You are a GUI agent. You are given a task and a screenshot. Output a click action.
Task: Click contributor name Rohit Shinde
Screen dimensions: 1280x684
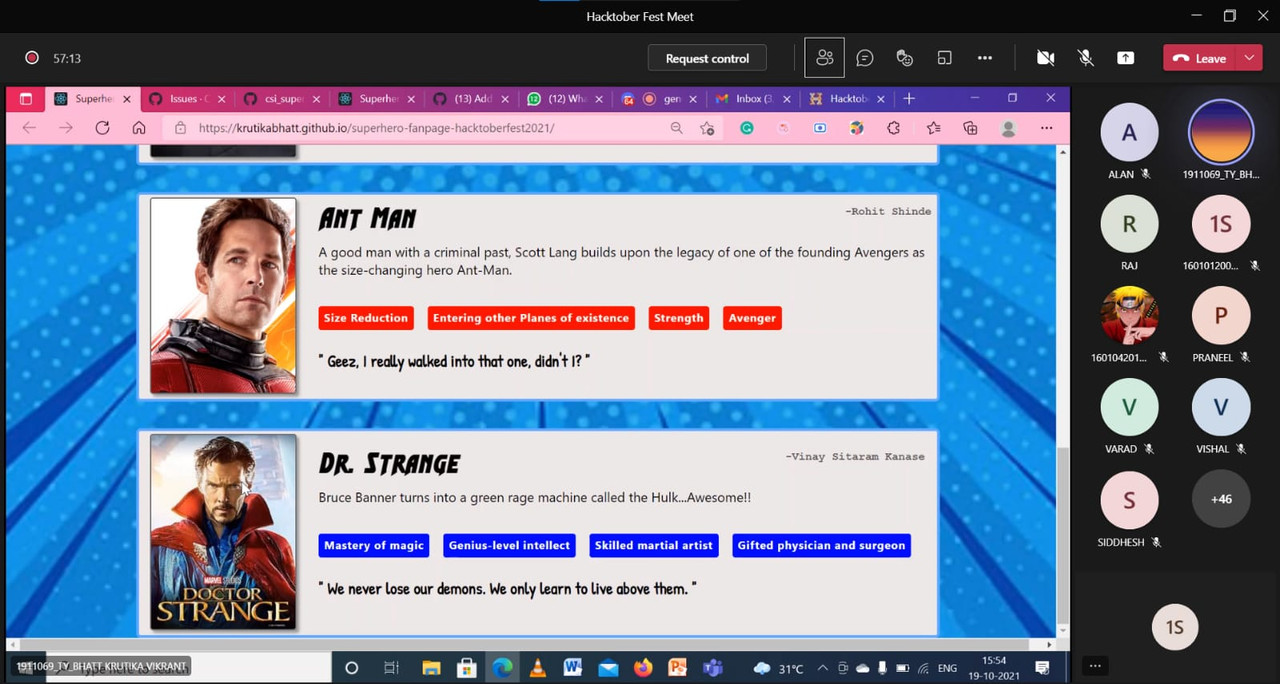click(888, 211)
